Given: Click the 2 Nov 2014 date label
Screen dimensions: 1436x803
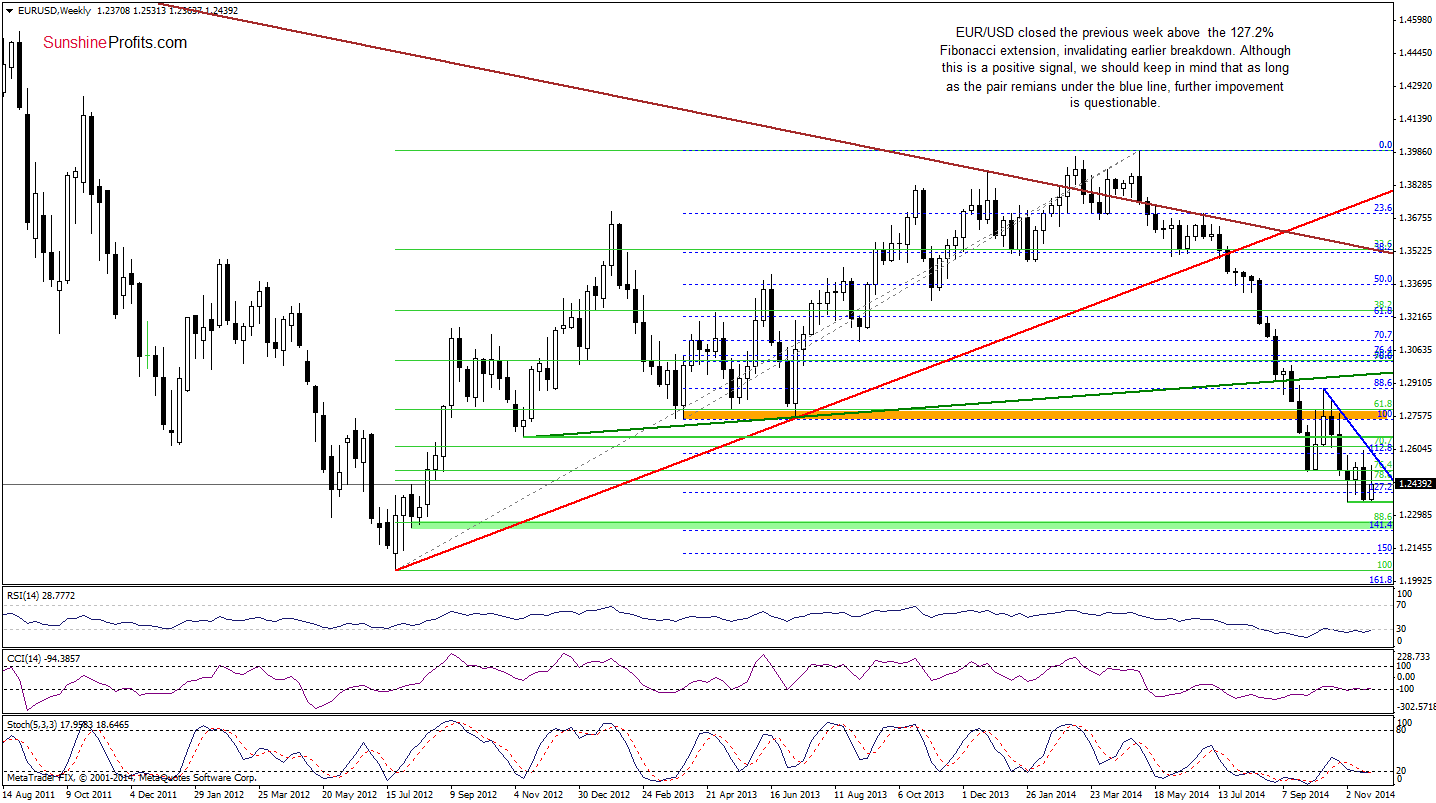Looking at the screenshot, I should click(1369, 794).
